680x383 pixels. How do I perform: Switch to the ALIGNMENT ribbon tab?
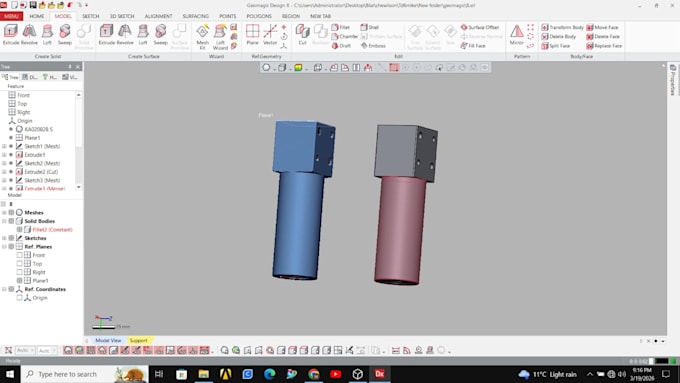click(158, 16)
